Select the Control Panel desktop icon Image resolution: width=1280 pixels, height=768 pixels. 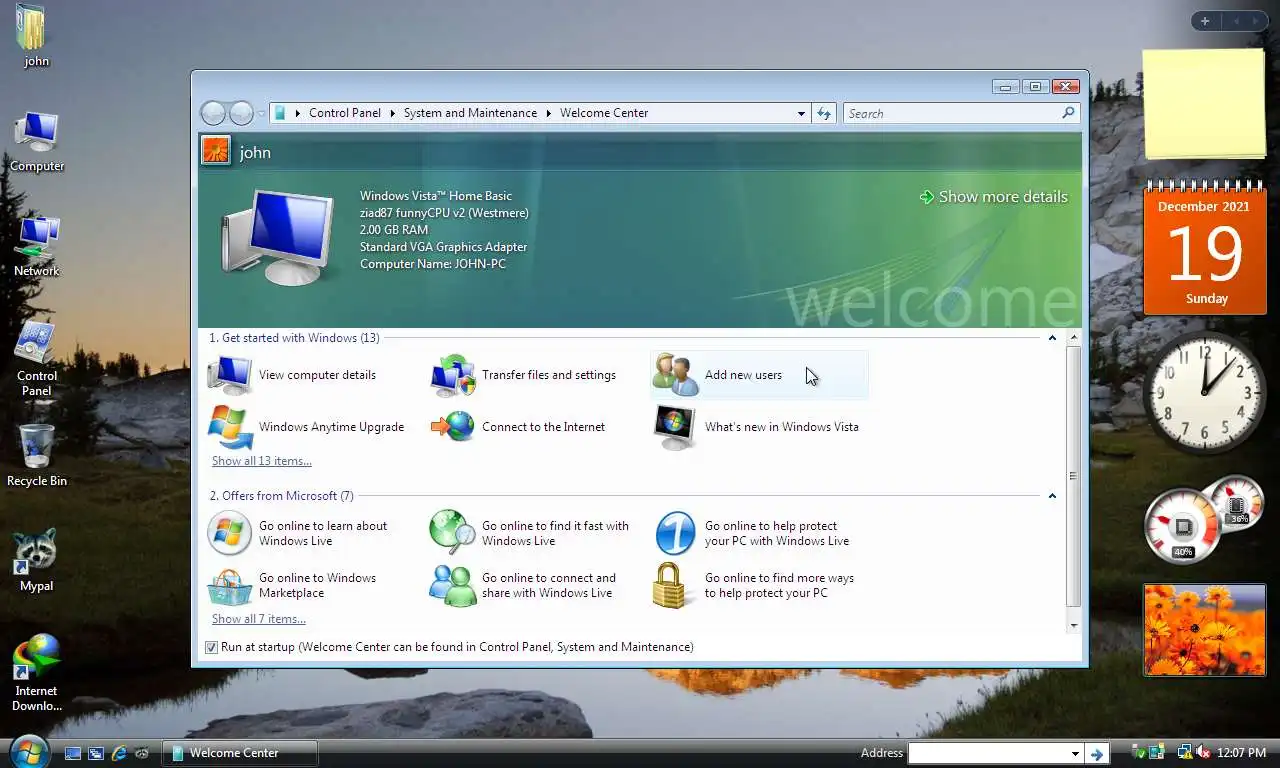(x=37, y=360)
